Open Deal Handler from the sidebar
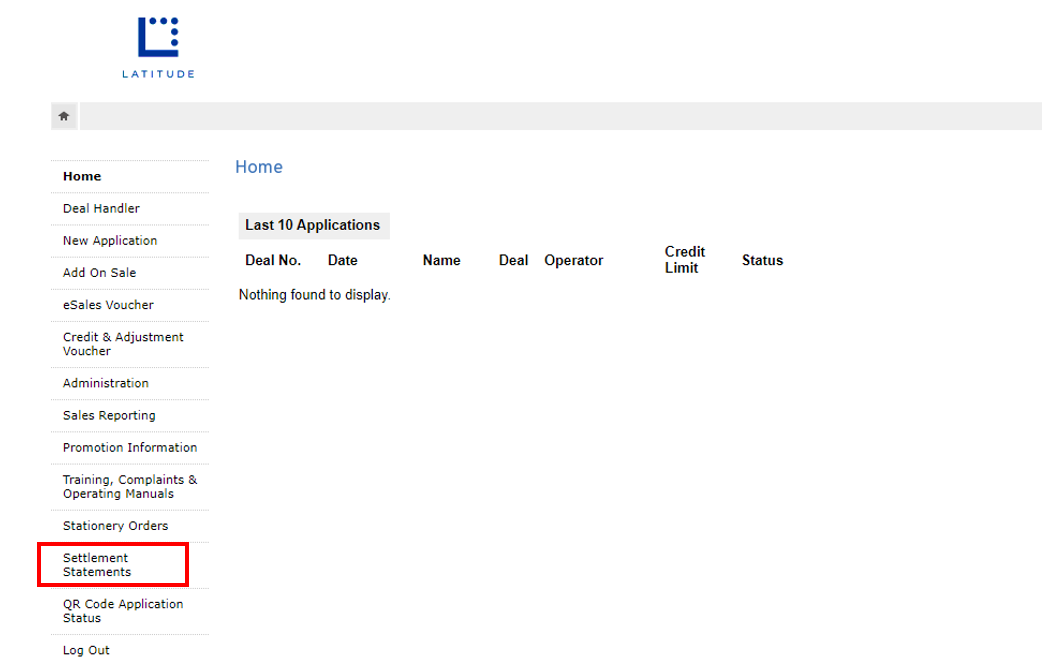The height and width of the screenshot is (663, 1045). (x=101, y=208)
